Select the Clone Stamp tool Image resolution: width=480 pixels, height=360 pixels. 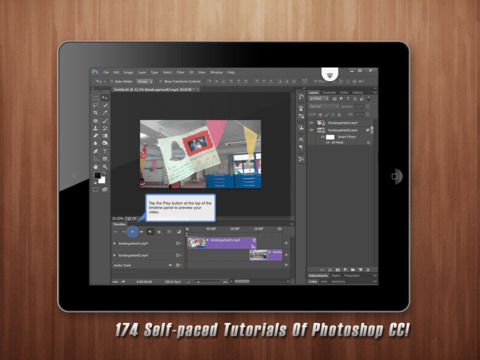pos(96,128)
